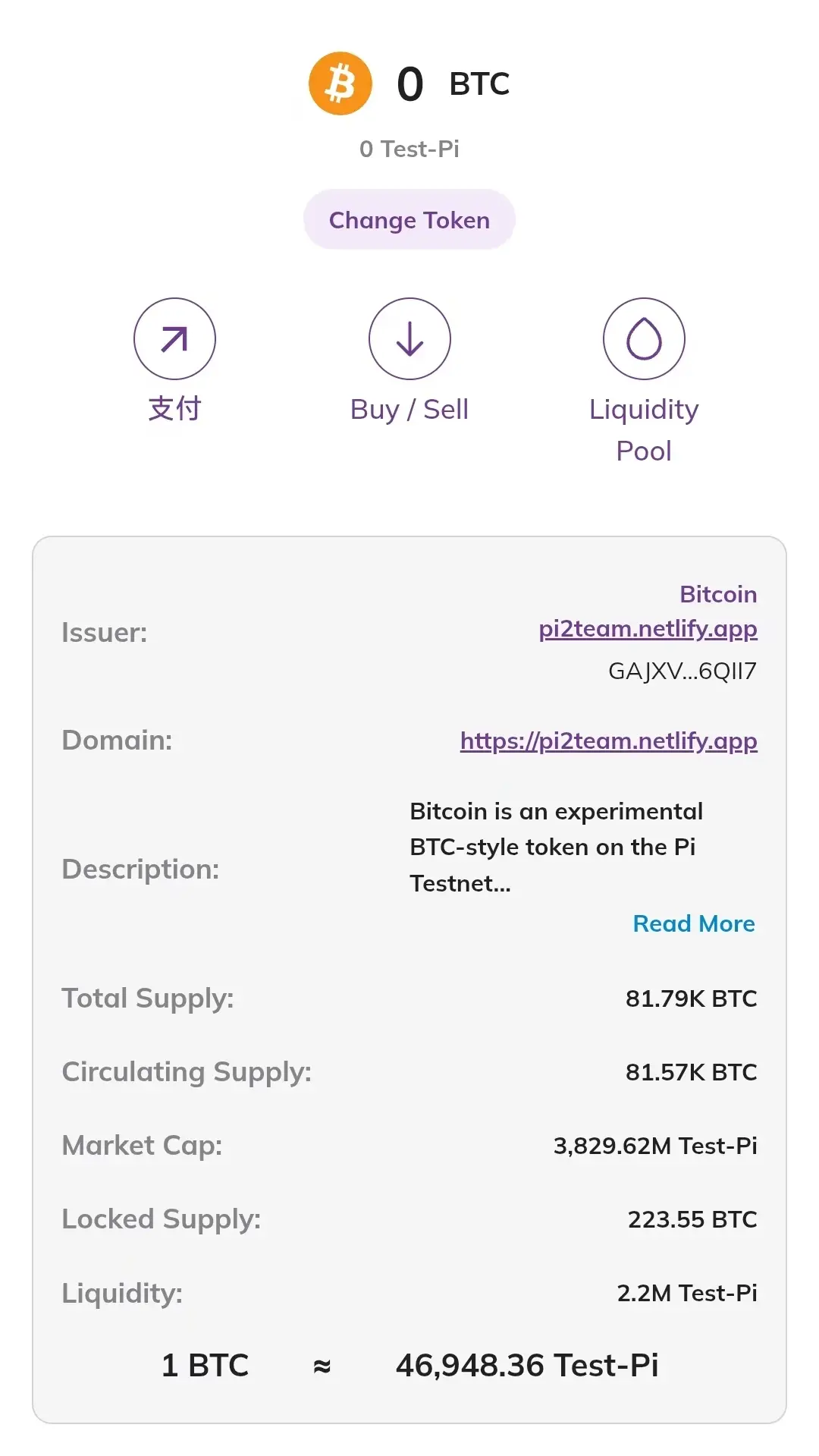Open the https://pi2team.netlify.app domain link

pos(608,741)
